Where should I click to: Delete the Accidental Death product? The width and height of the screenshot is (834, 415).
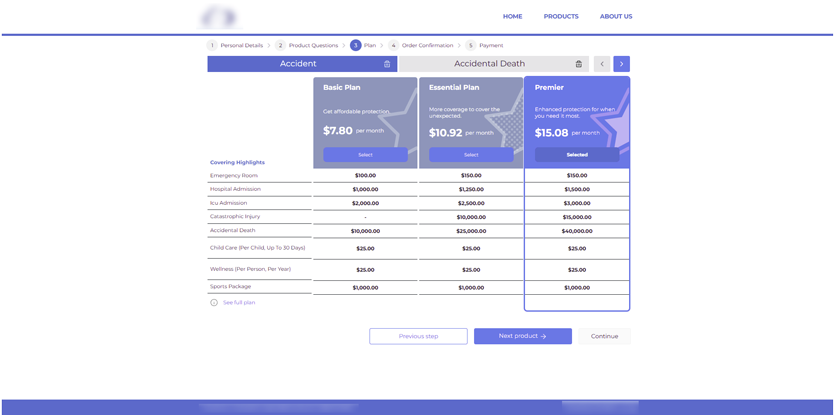(x=578, y=64)
